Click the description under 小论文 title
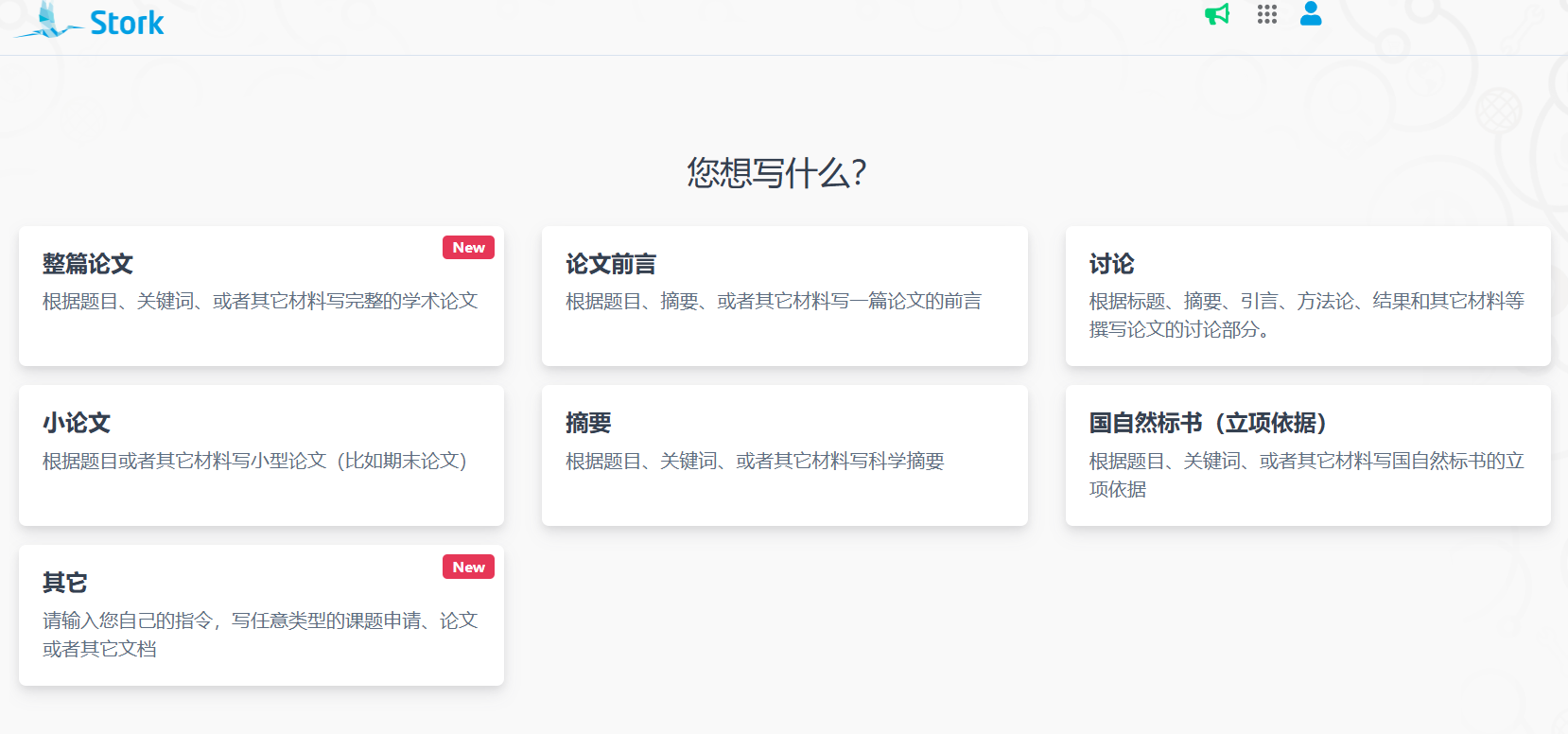 (255, 461)
